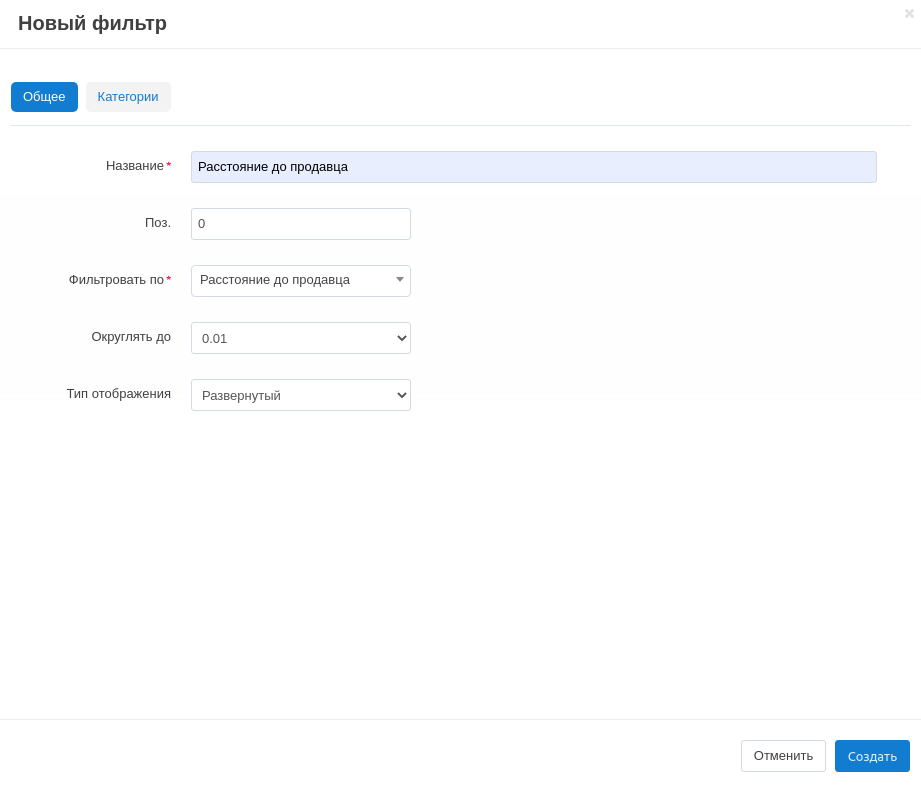Screen dimensions: 921x790
Task: Click the Поз. label
Action: 158,223
